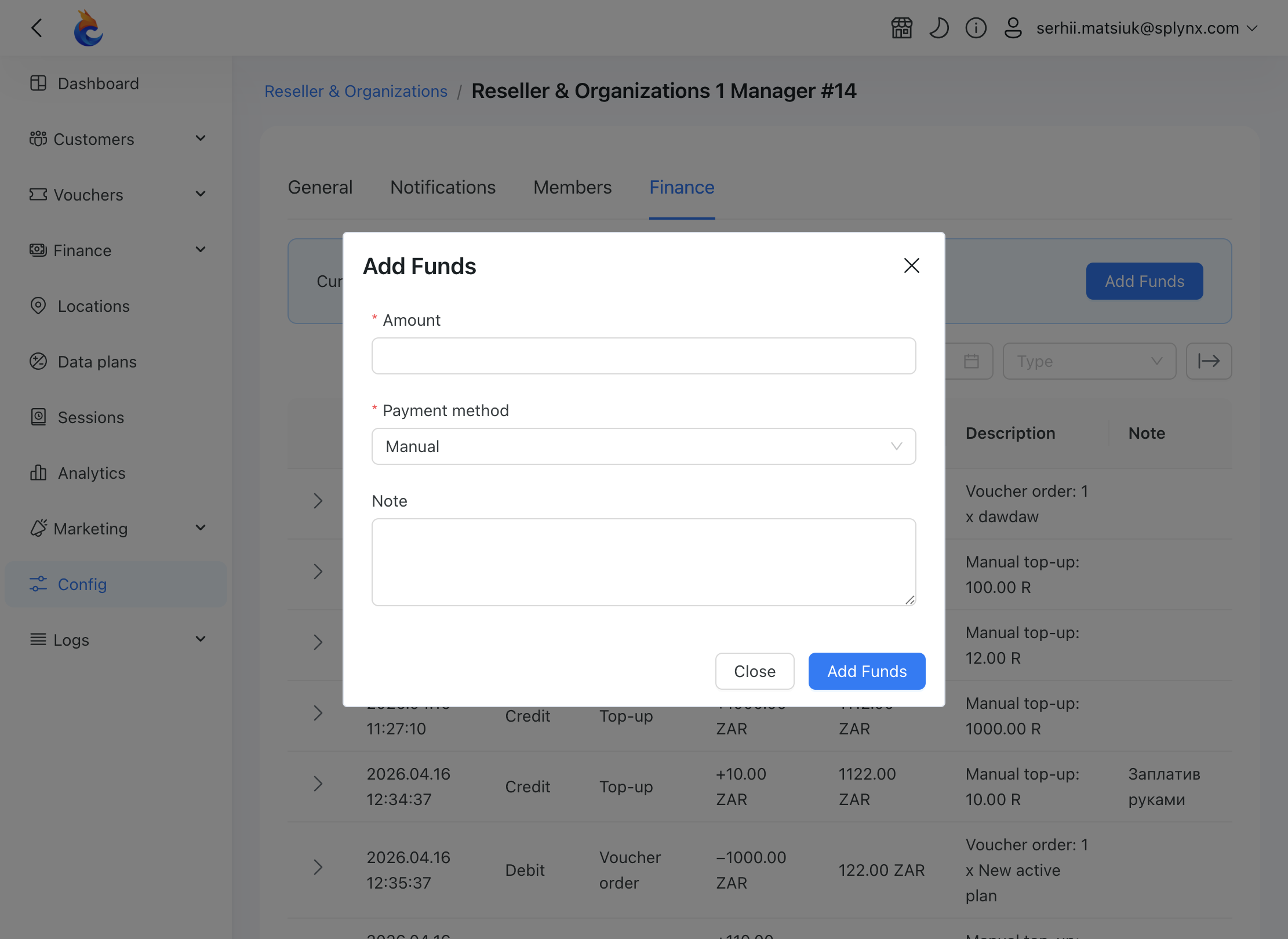Confirm with the dialog's Add Funds button
The image size is (1288, 939).
point(867,671)
